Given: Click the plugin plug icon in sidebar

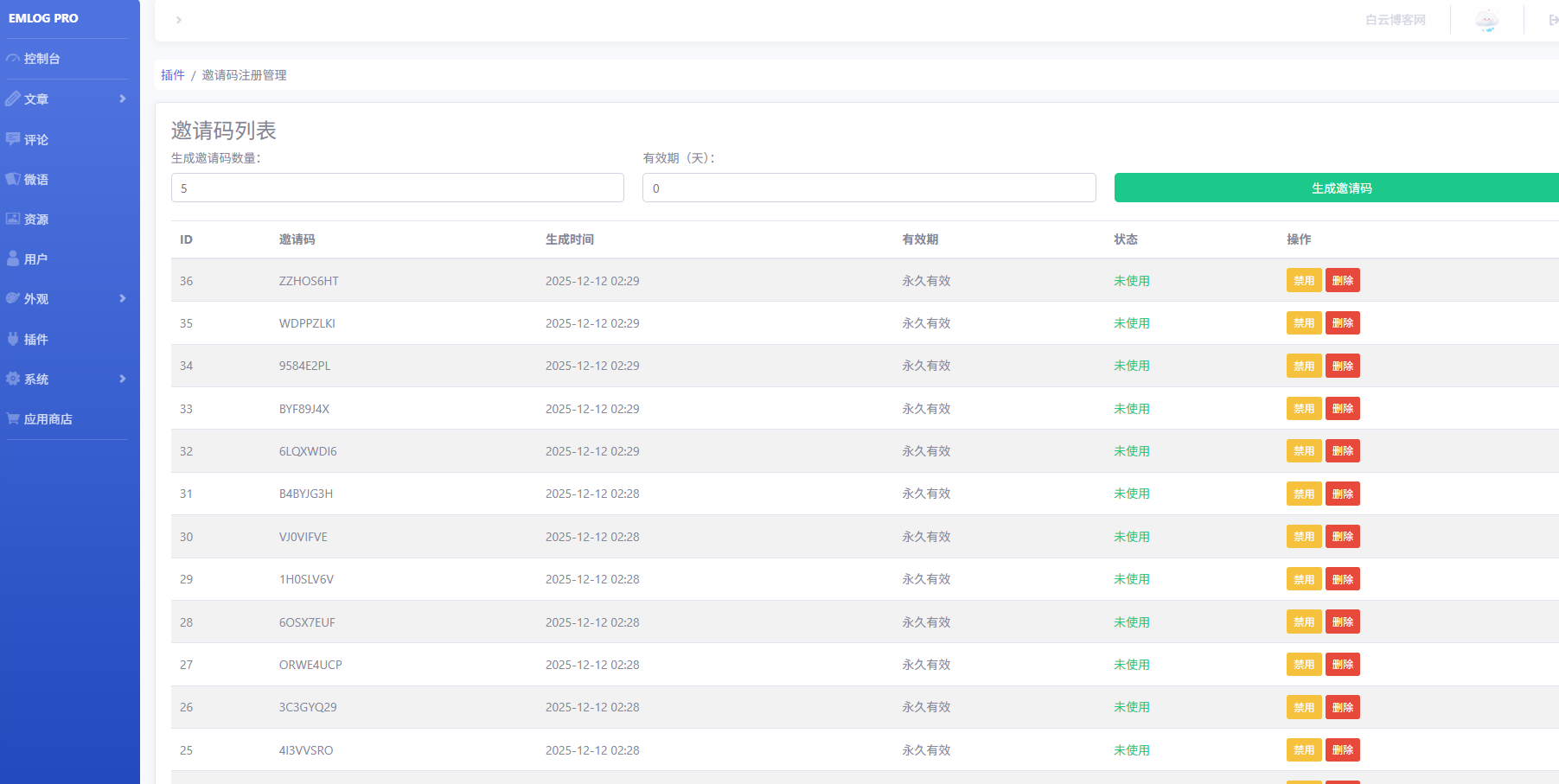Looking at the screenshot, I should pos(13,339).
